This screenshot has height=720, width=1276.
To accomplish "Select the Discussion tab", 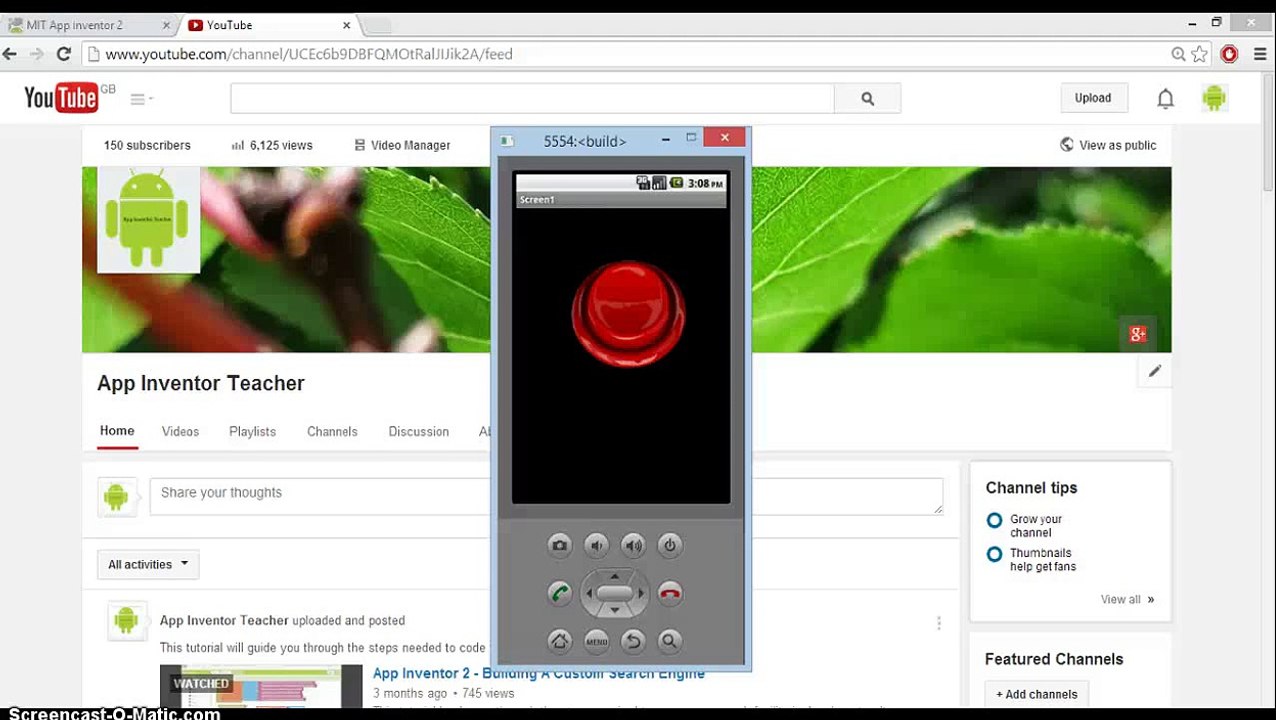I will (418, 431).
